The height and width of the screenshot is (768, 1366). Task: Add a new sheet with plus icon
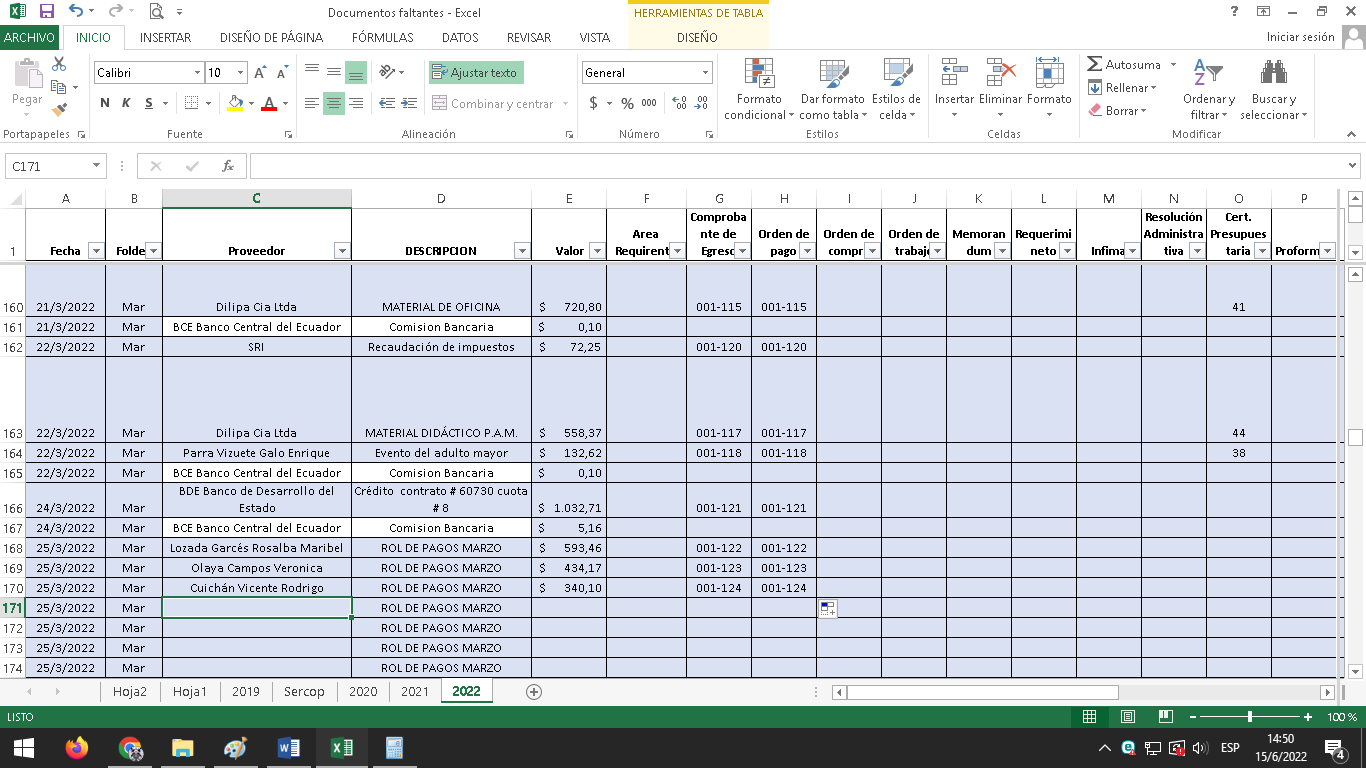[534, 692]
